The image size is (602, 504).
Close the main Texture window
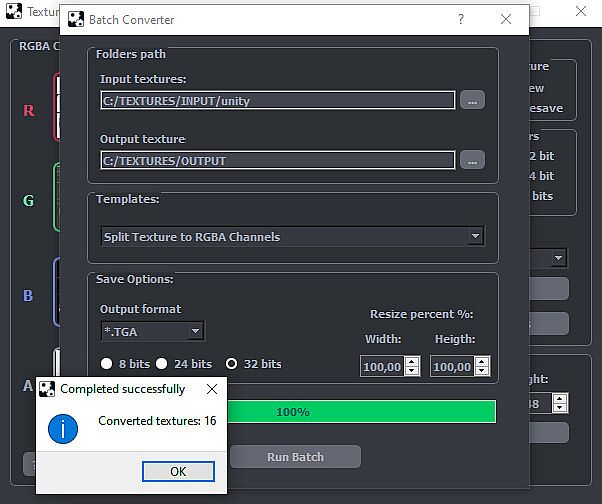point(581,11)
